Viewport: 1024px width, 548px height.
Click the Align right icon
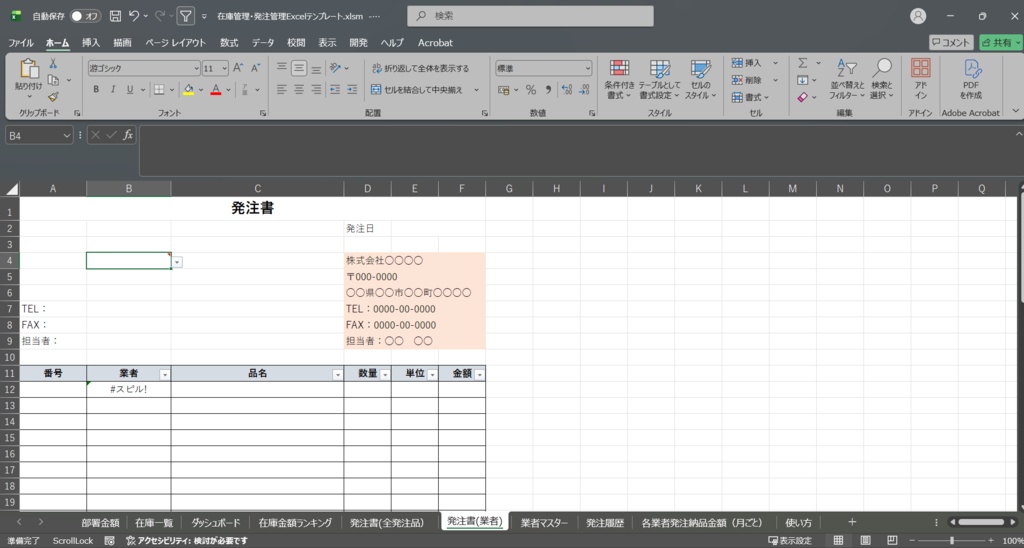click(x=316, y=89)
